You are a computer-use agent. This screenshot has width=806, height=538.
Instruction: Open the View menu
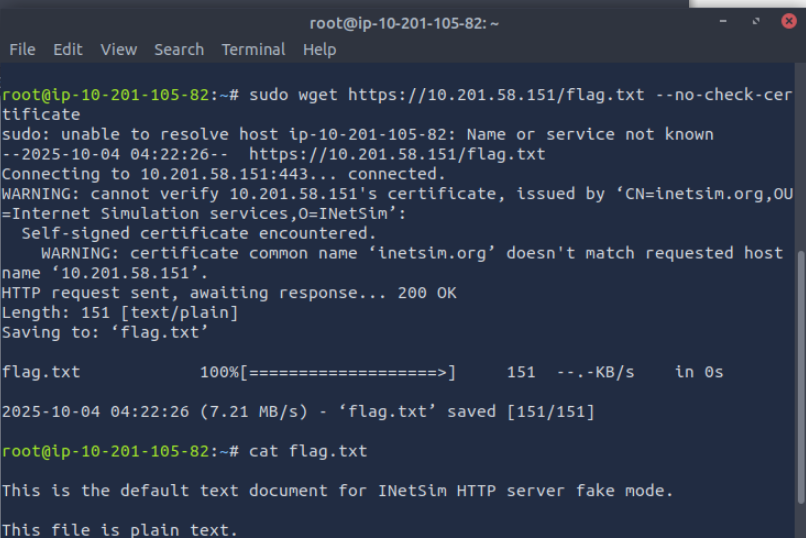(x=118, y=49)
